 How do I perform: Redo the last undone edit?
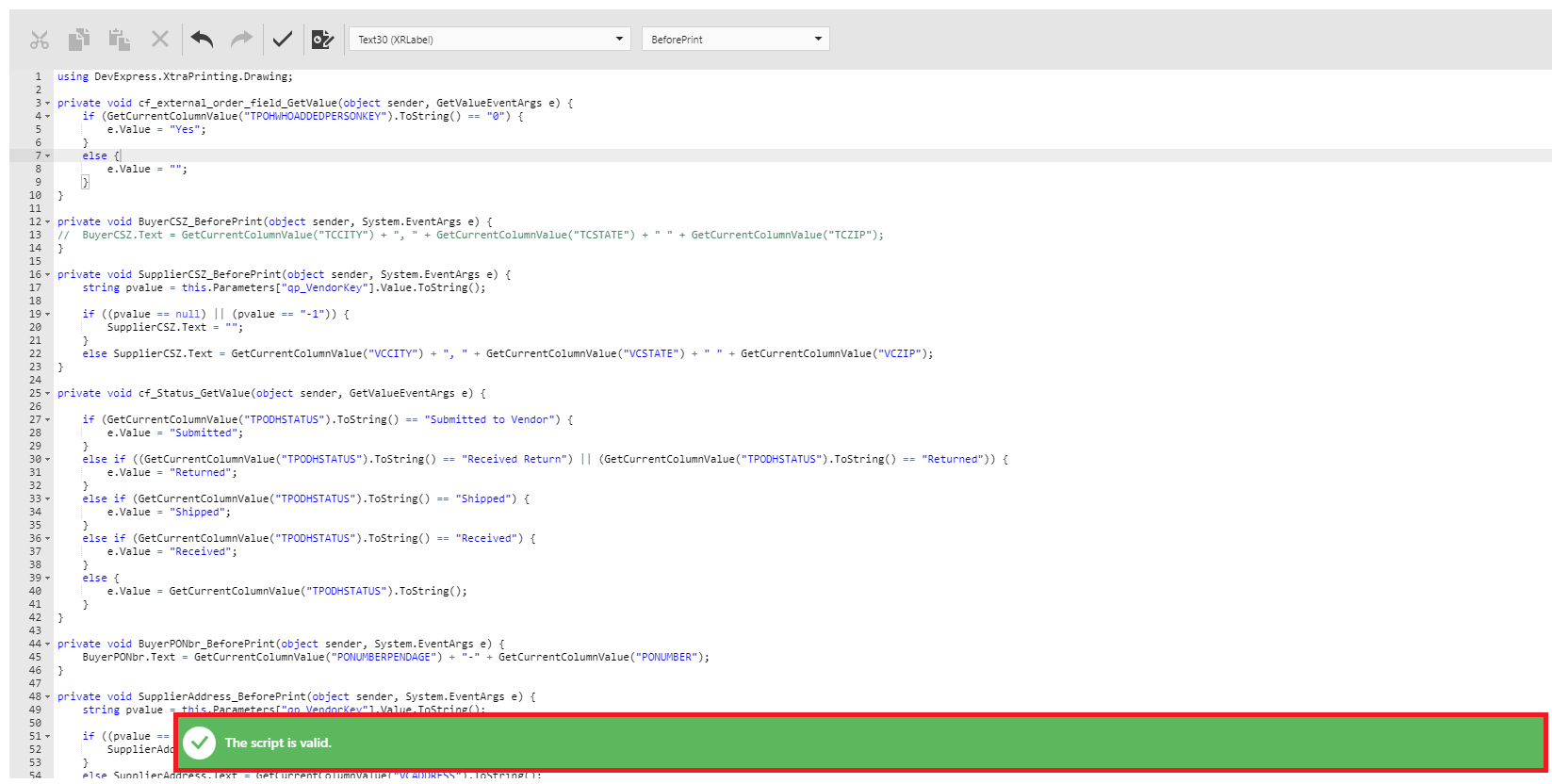tap(242, 40)
